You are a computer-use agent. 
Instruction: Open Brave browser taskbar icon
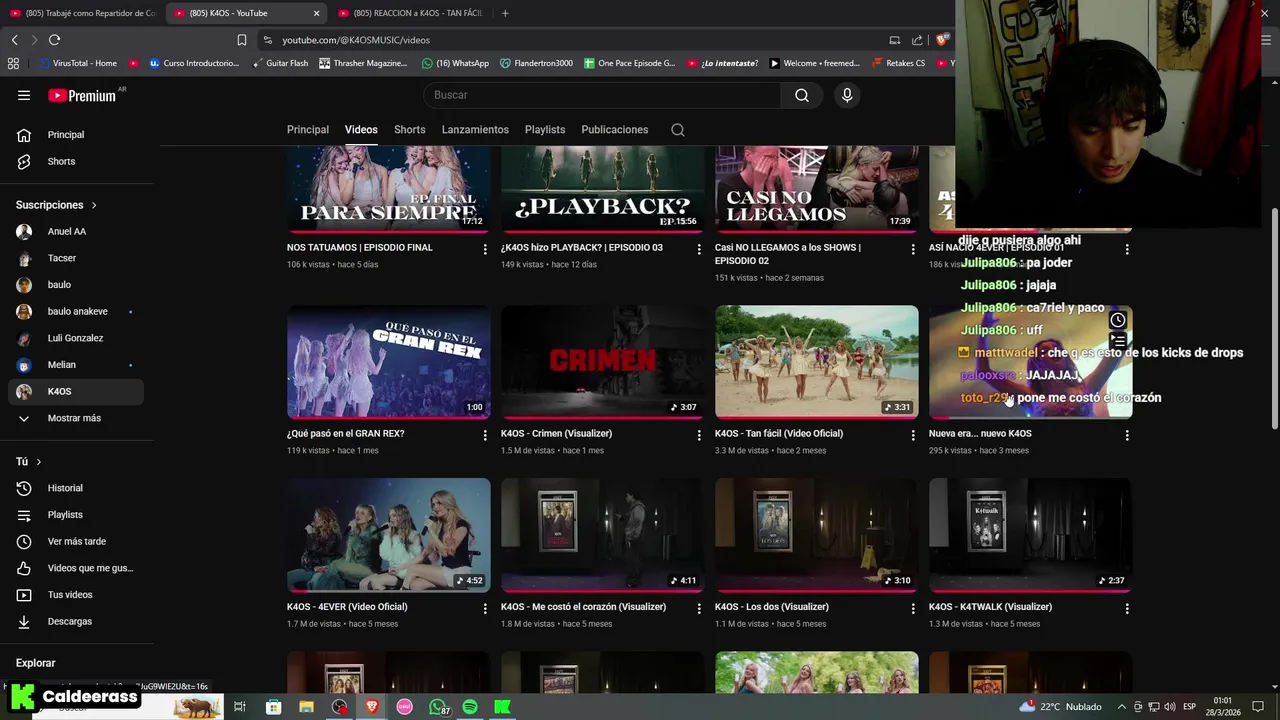[x=372, y=707]
